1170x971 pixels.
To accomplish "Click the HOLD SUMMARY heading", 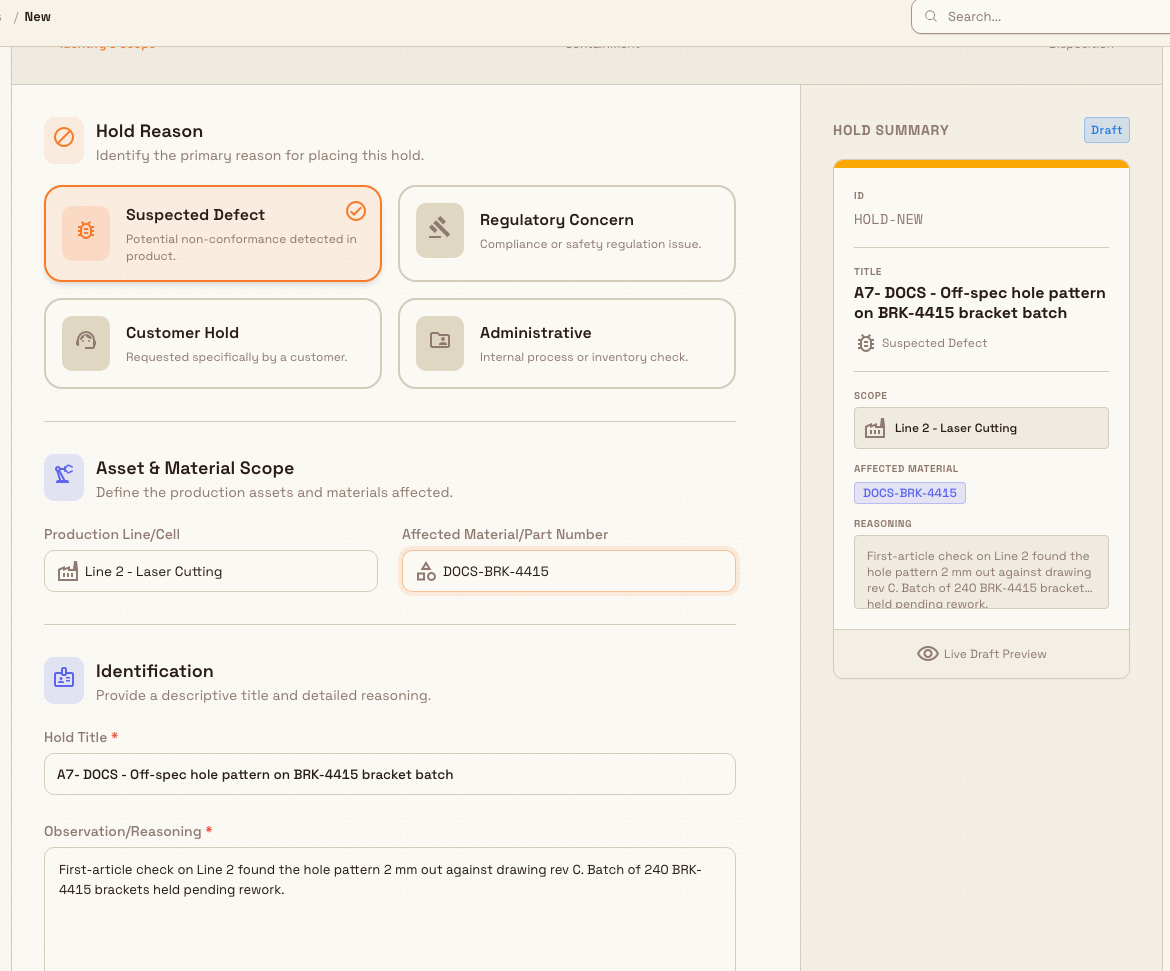I will click(x=891, y=130).
